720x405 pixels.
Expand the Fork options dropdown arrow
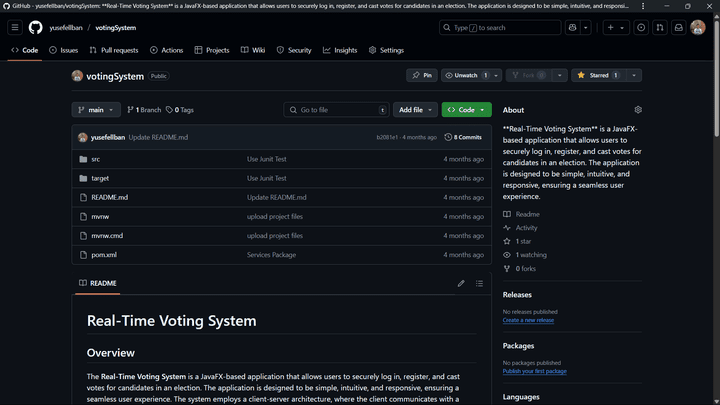(559, 75)
